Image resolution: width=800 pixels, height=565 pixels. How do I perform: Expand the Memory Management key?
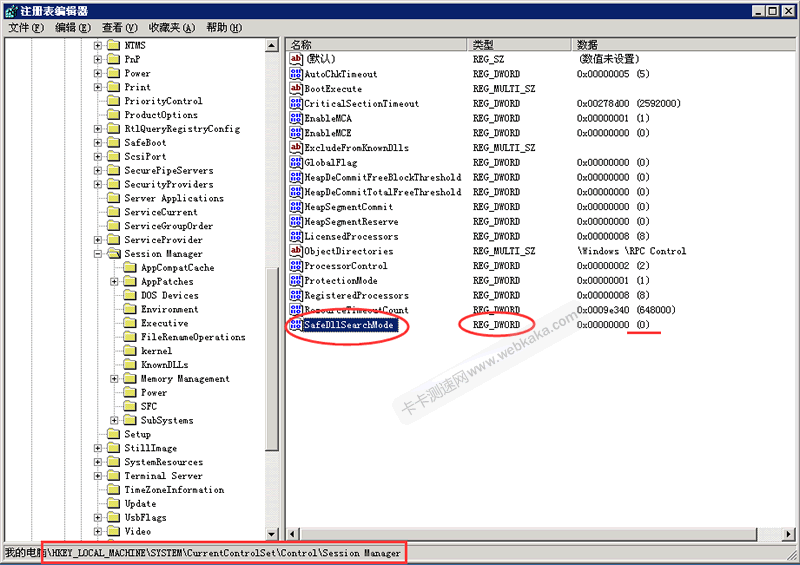(114, 379)
